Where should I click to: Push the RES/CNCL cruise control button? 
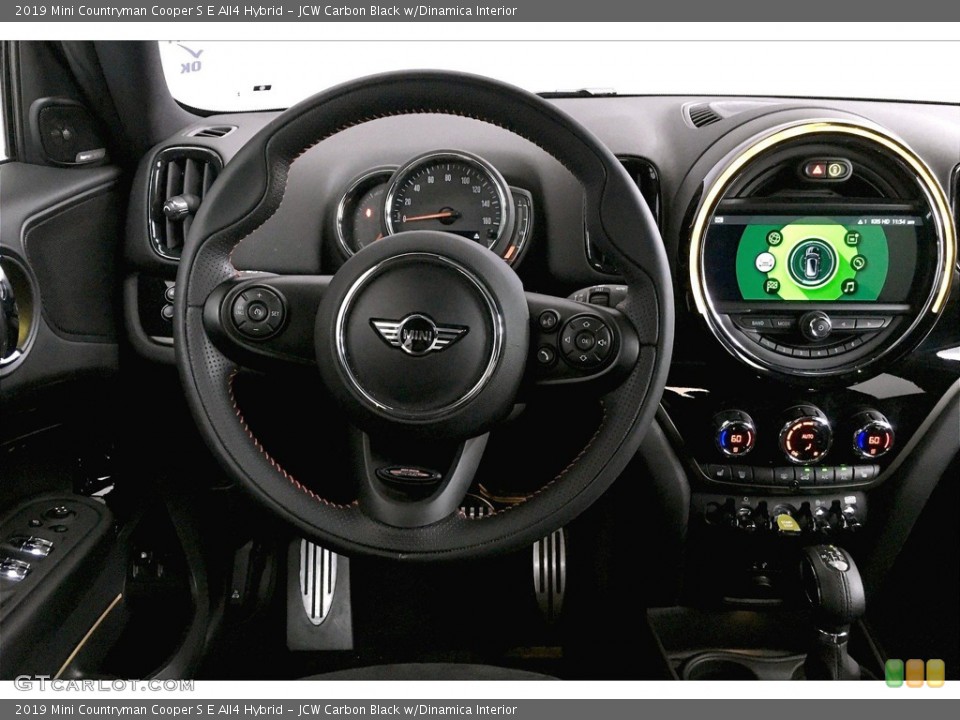240,312
